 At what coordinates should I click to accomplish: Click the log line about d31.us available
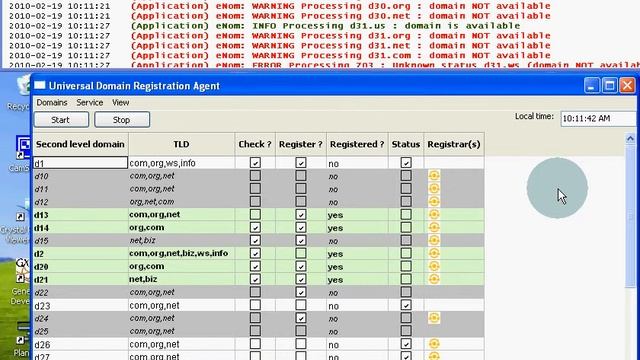click(264, 26)
